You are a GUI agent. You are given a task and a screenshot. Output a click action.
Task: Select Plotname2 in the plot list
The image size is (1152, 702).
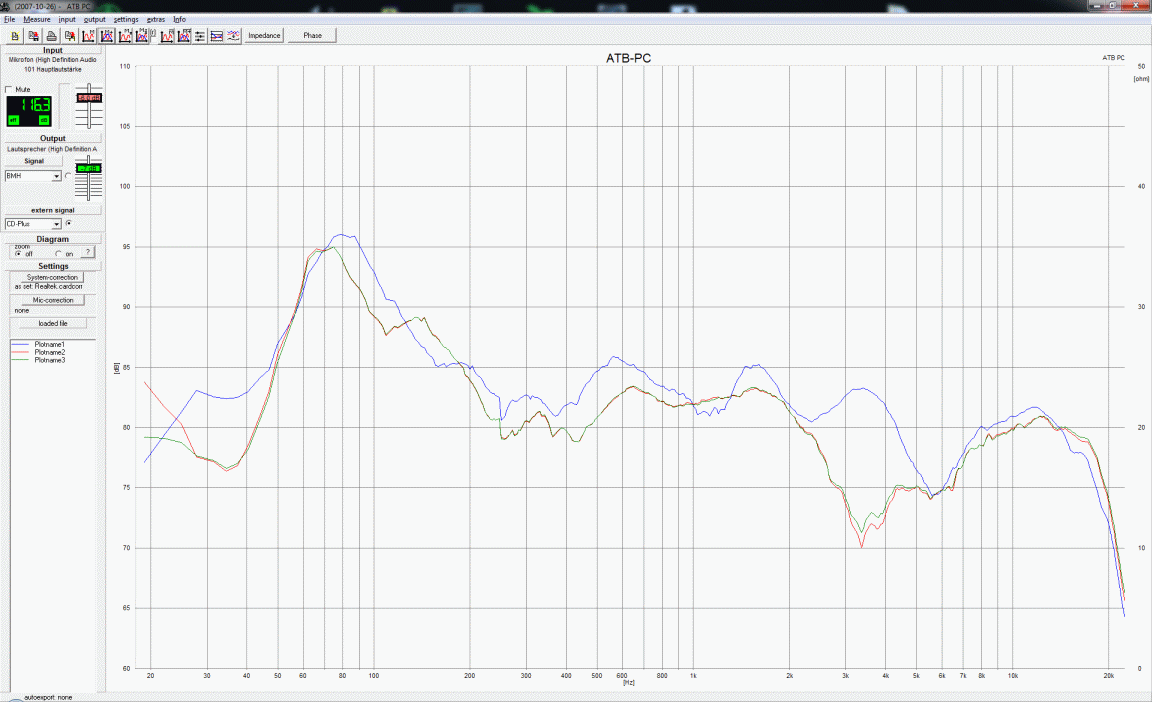coord(49,352)
